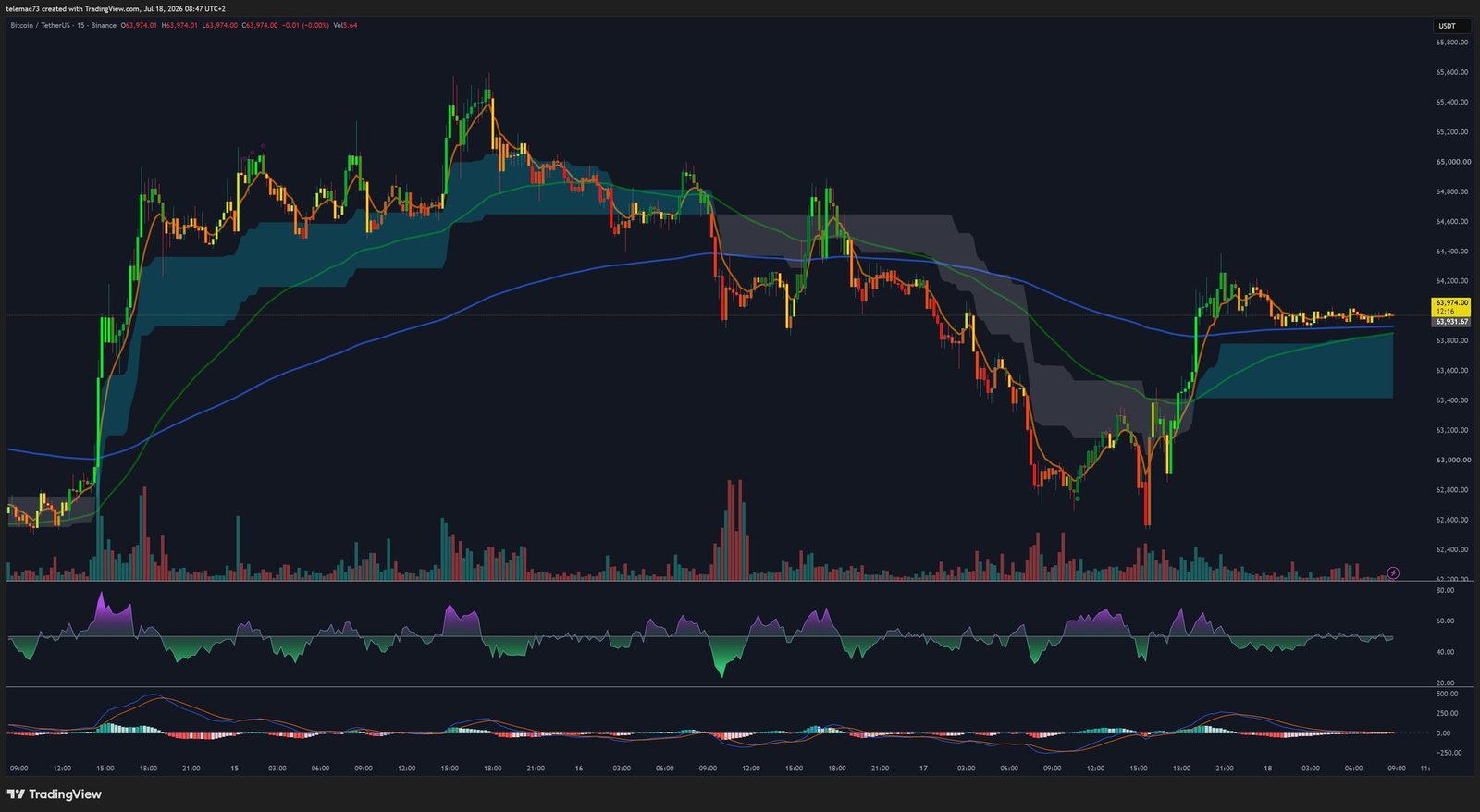The width and height of the screenshot is (1480, 812).
Task: Click the 500.00 level on the MACD scale
Action: (x=1448, y=694)
